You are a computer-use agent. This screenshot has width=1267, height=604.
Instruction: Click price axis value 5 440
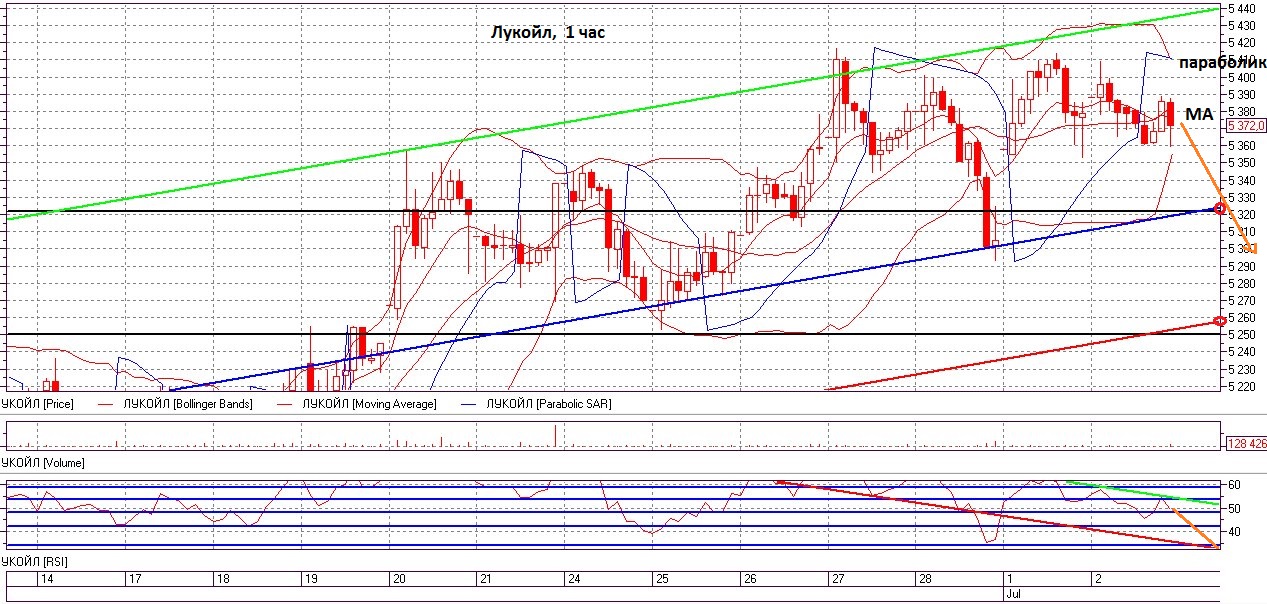click(1242, 8)
